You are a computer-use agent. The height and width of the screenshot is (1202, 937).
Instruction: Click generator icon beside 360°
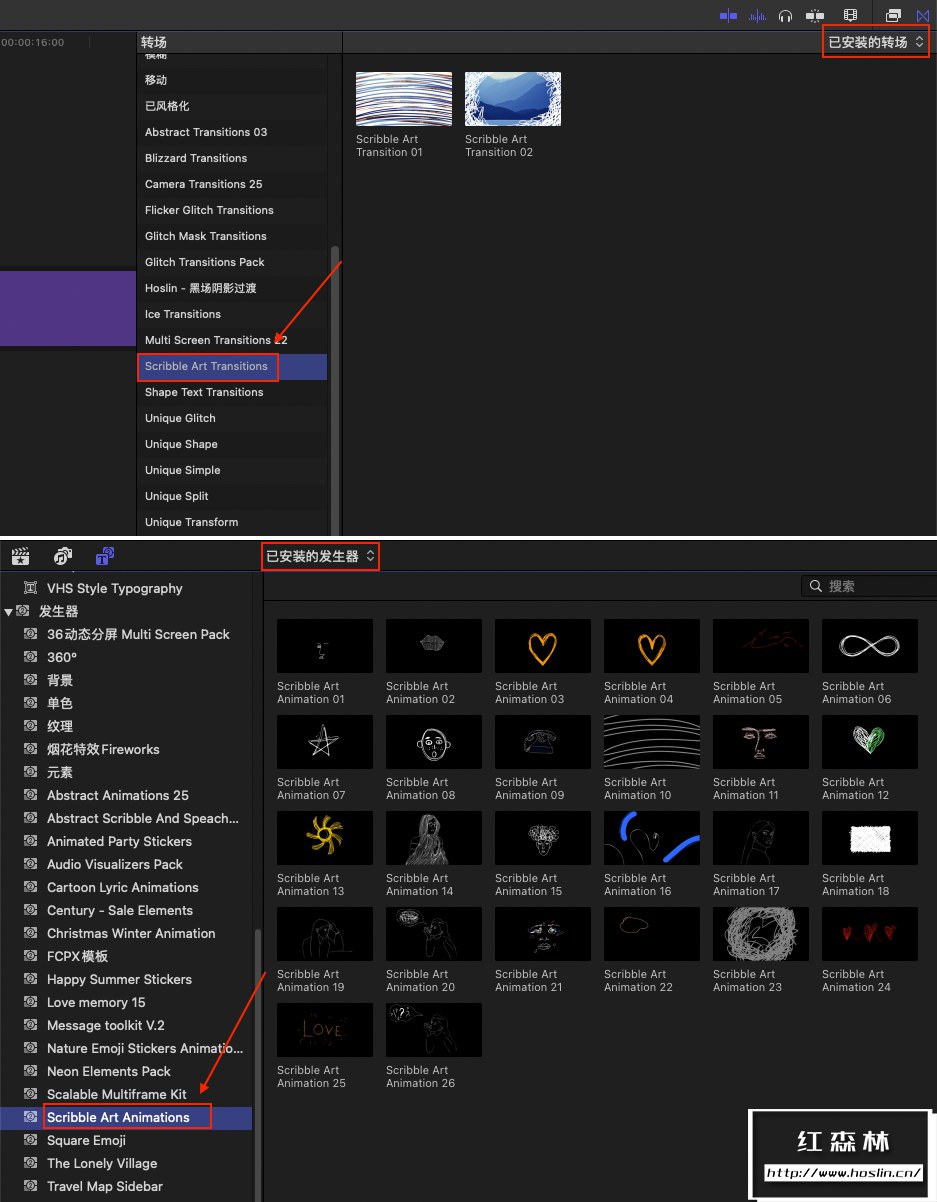coord(31,657)
